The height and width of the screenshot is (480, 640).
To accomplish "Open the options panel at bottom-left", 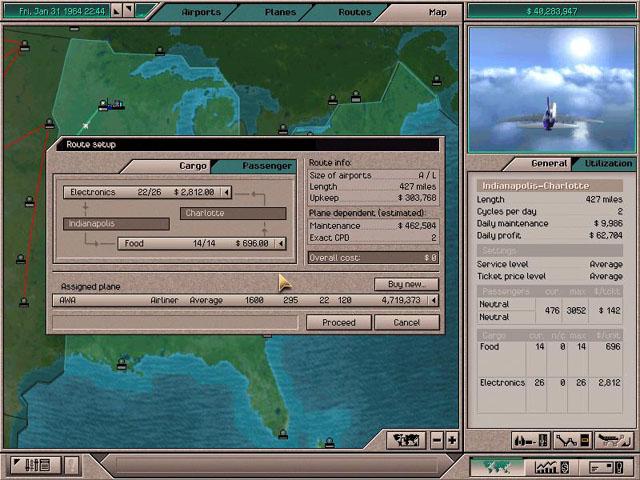I will tap(38, 465).
